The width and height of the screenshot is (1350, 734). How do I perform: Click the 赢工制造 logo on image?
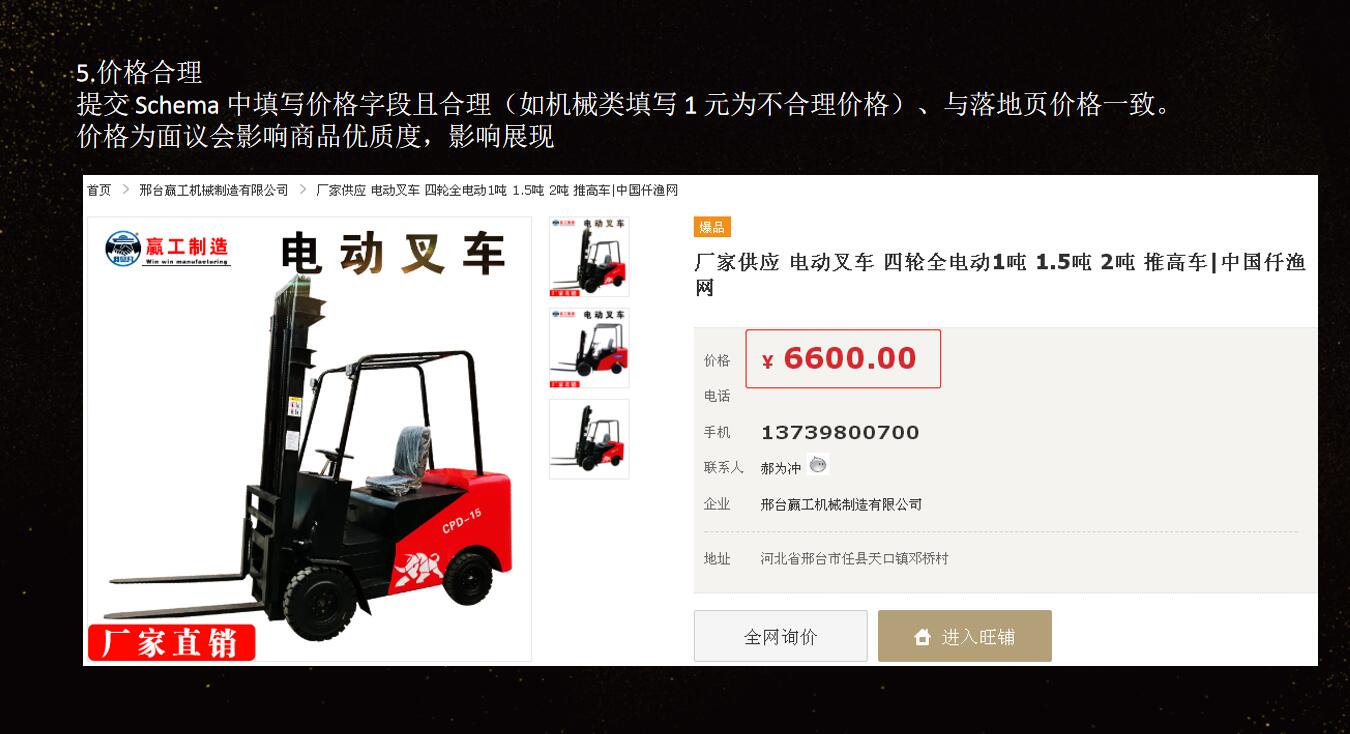[167, 249]
